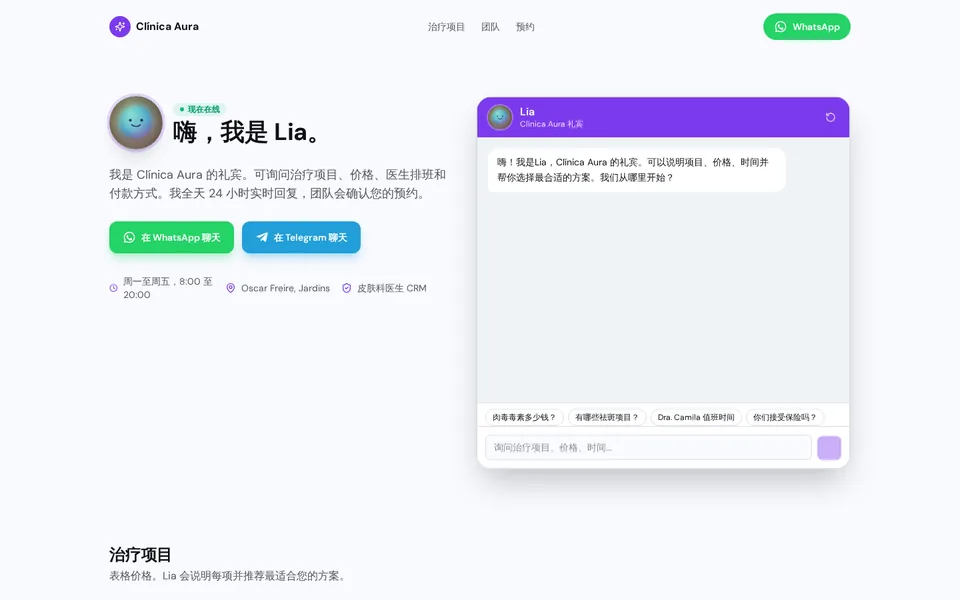Click the 现在在线 status badge

pyautogui.click(x=200, y=109)
